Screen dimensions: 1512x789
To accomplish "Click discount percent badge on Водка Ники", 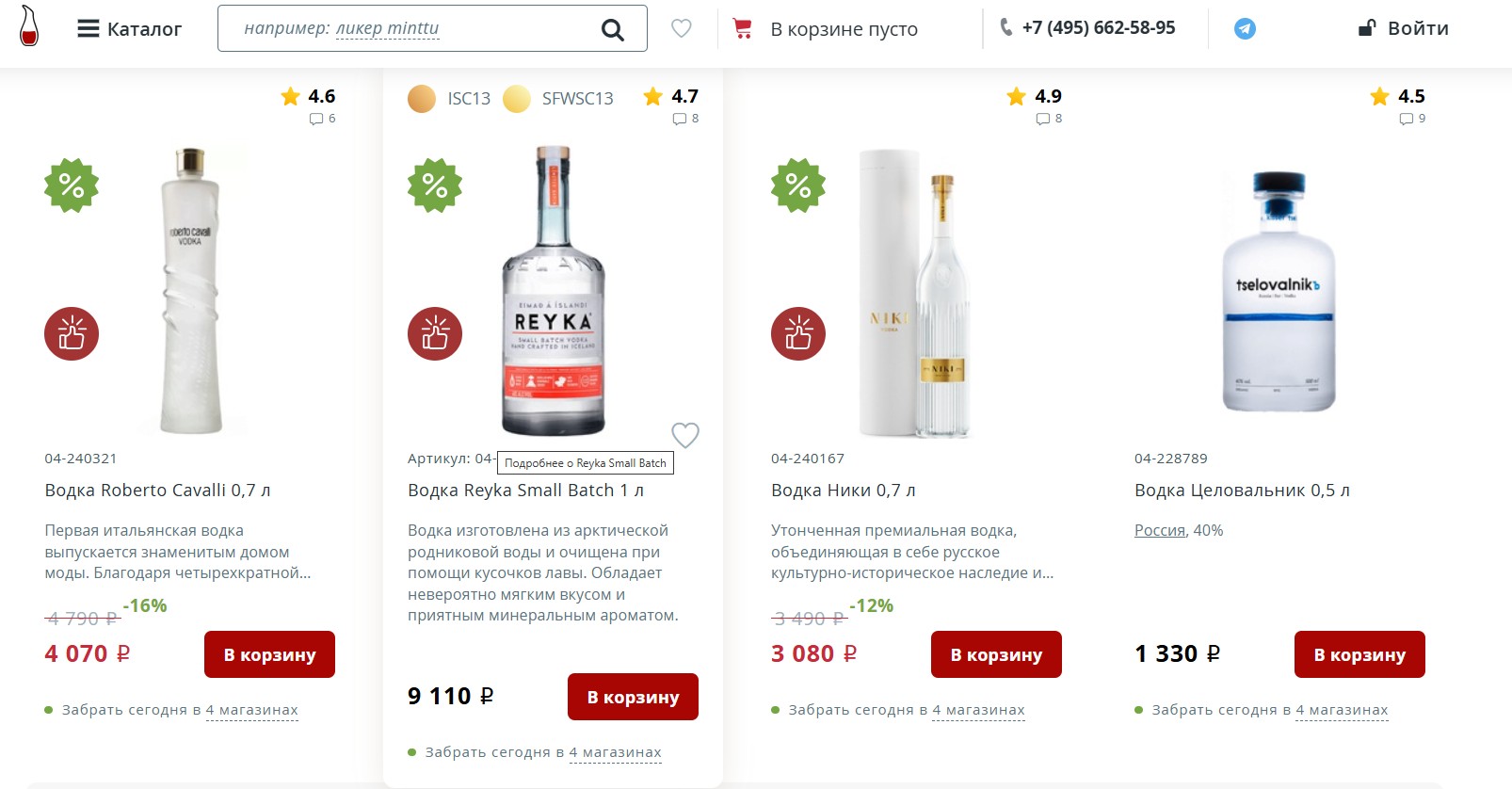I will coord(798,185).
